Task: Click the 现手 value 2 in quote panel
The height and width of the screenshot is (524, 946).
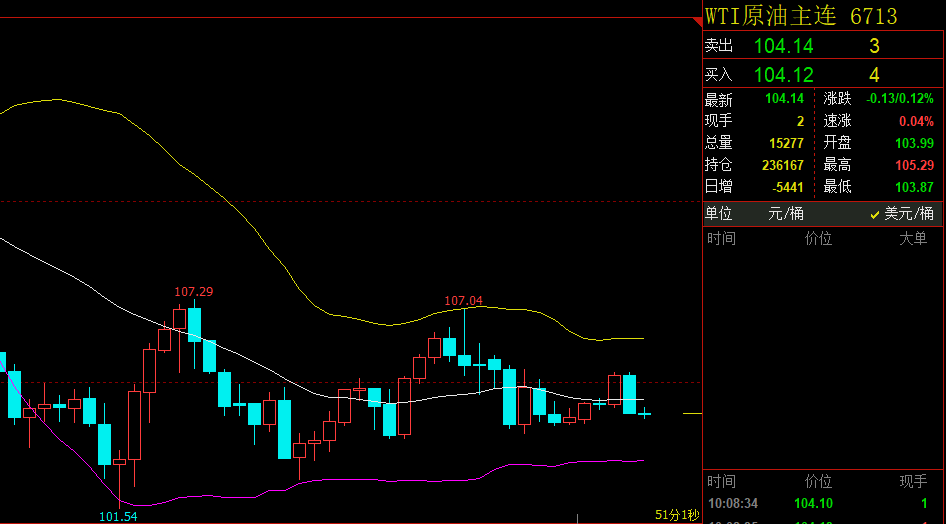Action: click(x=800, y=121)
